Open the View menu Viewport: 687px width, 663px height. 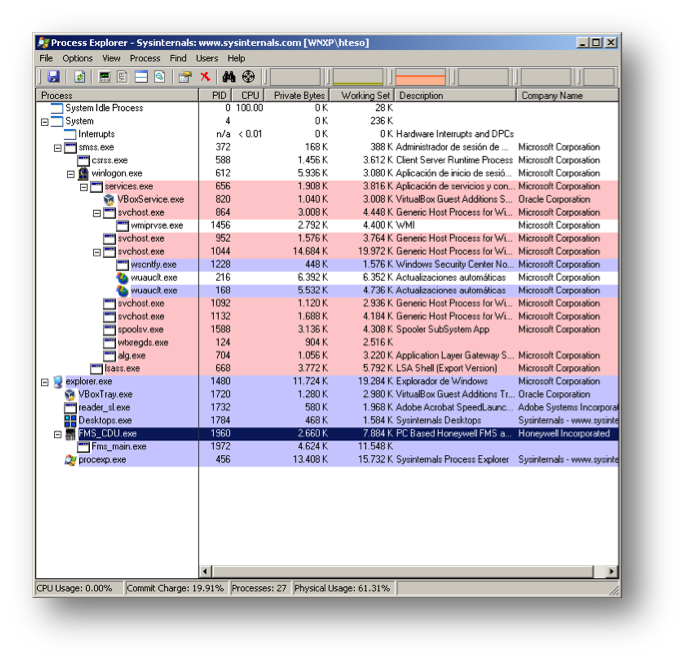[111, 58]
